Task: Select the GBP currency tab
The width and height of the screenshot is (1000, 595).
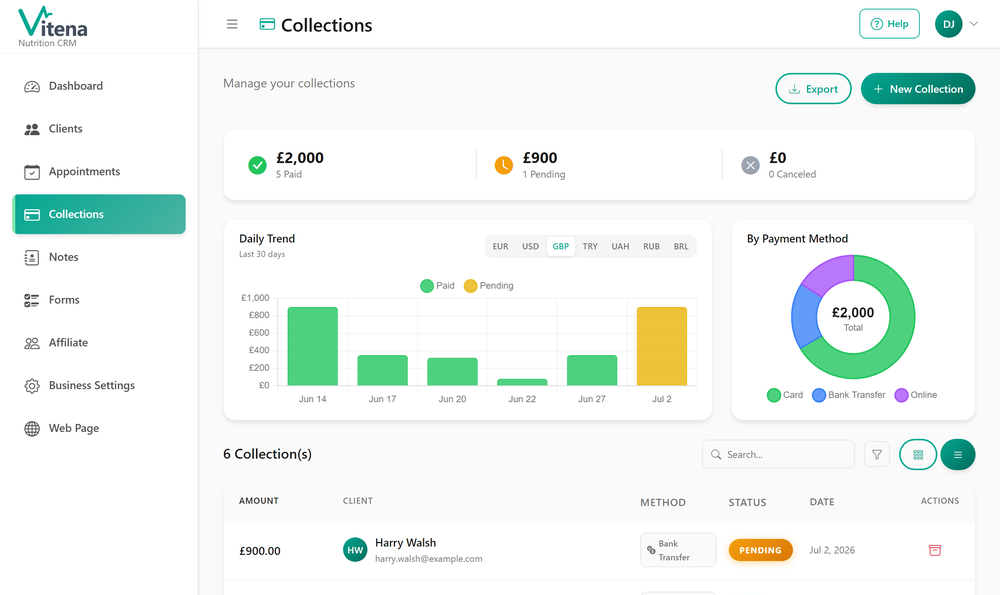Action: tap(561, 246)
